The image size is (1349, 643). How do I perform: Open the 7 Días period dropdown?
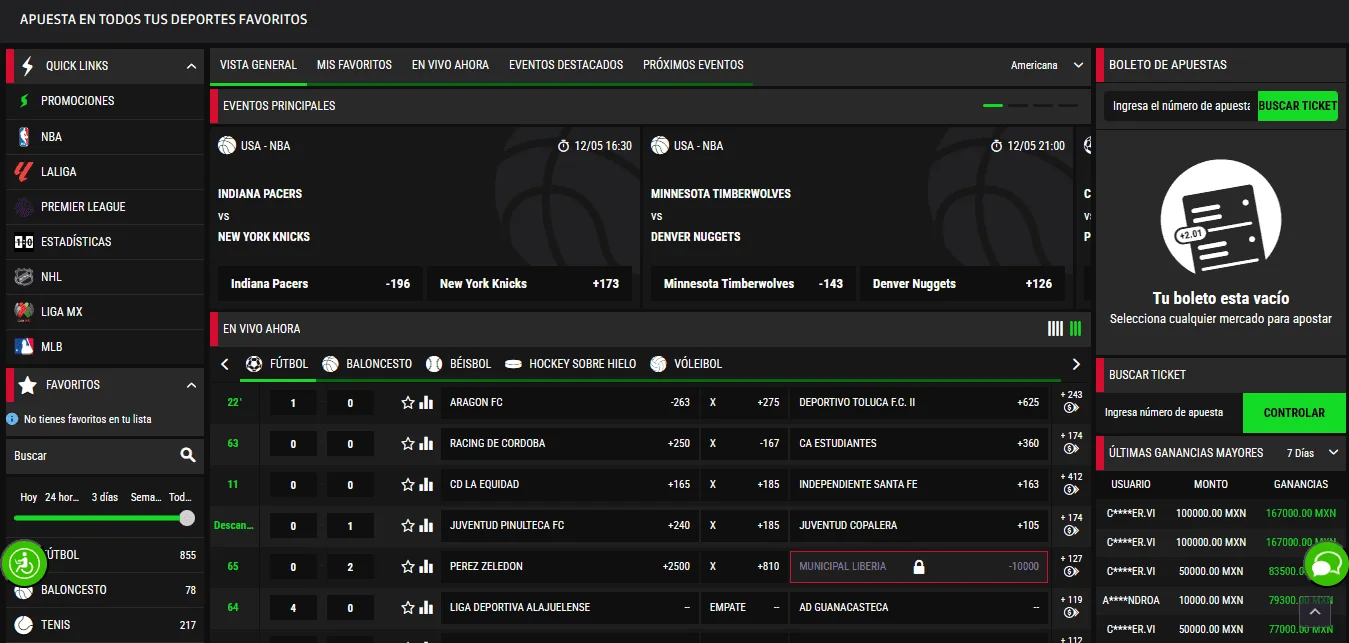point(1311,453)
